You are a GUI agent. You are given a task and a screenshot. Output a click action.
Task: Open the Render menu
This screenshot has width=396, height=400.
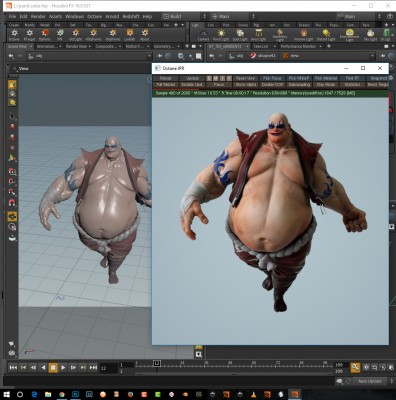pyautogui.click(x=38, y=16)
